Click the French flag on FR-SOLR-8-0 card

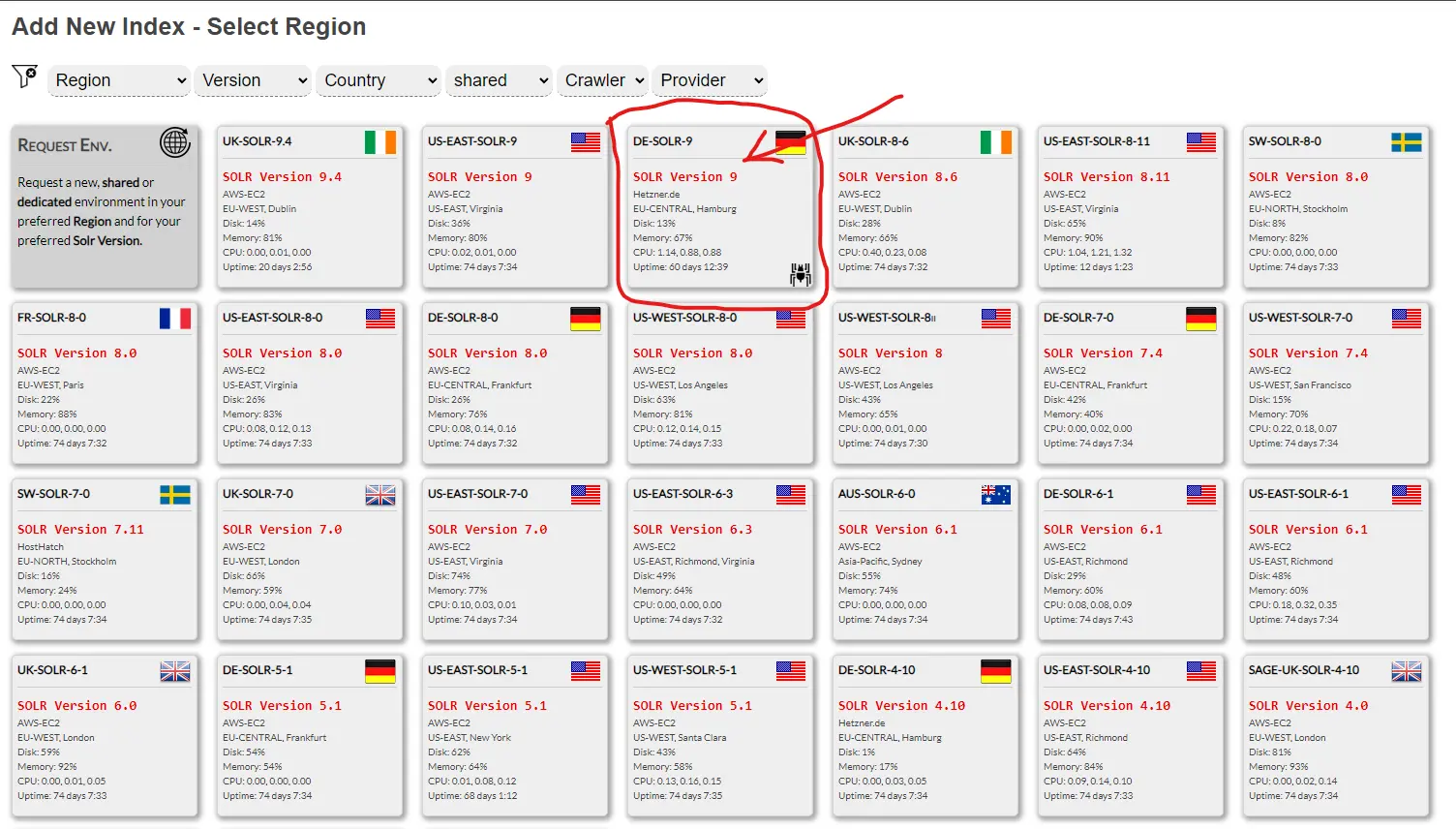175,319
